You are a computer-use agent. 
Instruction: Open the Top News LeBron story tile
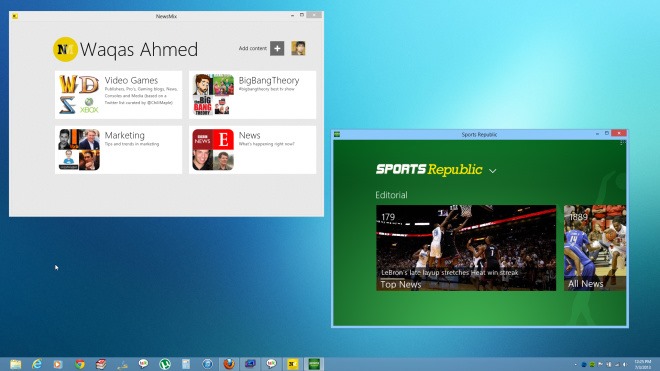tap(466, 248)
